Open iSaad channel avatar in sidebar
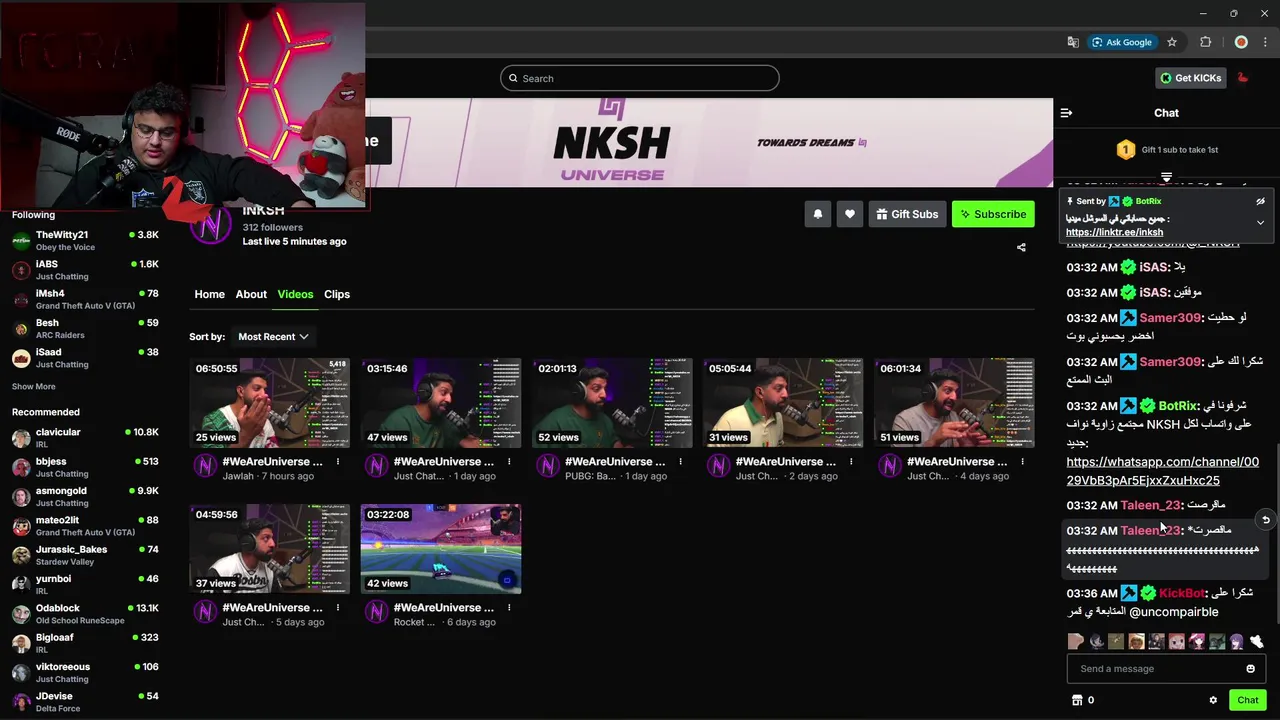The image size is (1280, 720). pyautogui.click(x=21, y=358)
